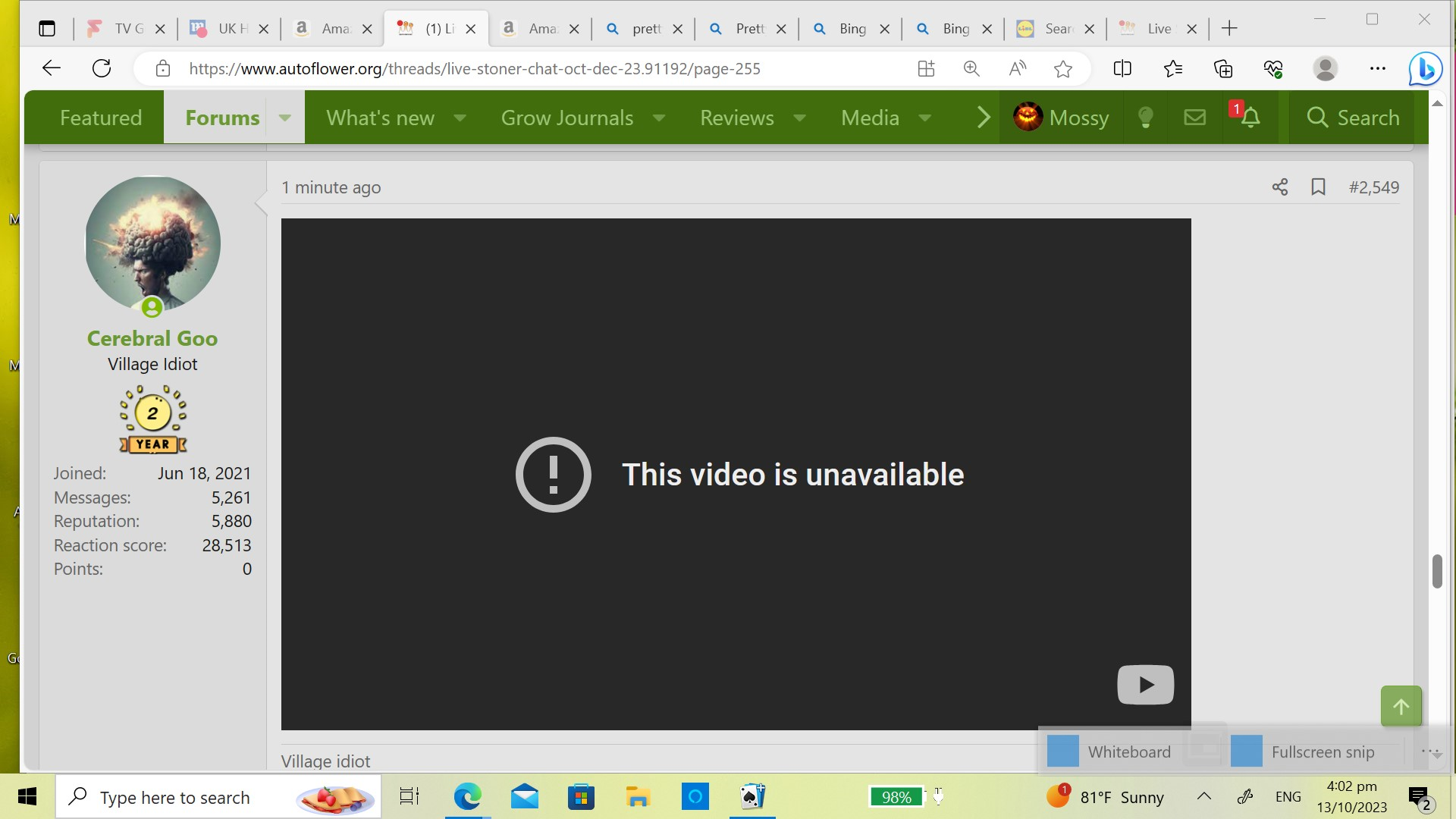Play the unavailable YouTube video button
Screen dimensions: 1456x819
[x=1145, y=685]
